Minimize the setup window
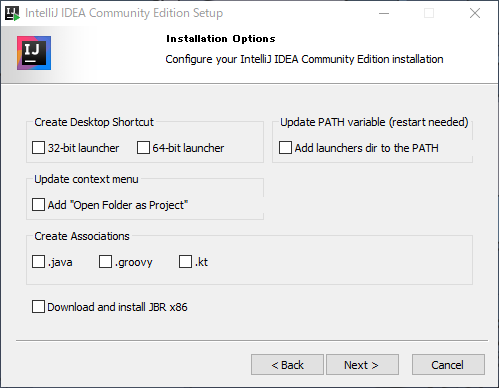This screenshot has width=499, height=388. (384, 13)
